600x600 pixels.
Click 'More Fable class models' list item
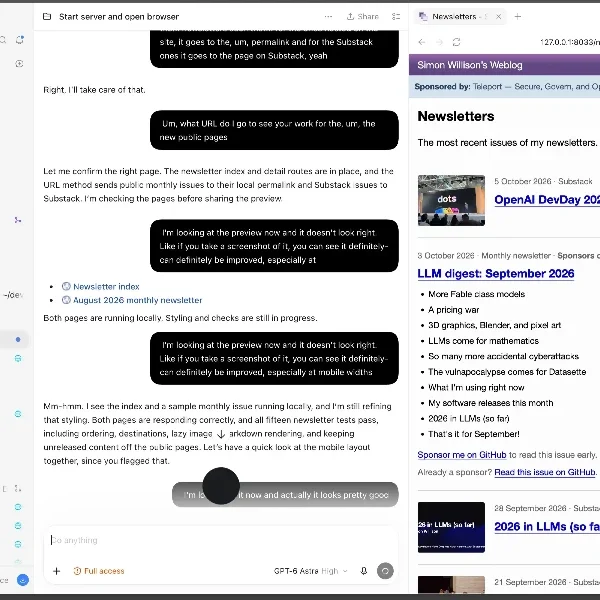click(x=476, y=294)
